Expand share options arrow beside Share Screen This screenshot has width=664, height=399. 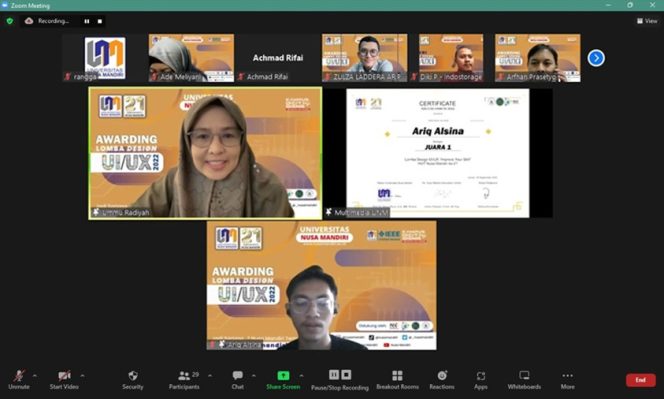[302, 375]
